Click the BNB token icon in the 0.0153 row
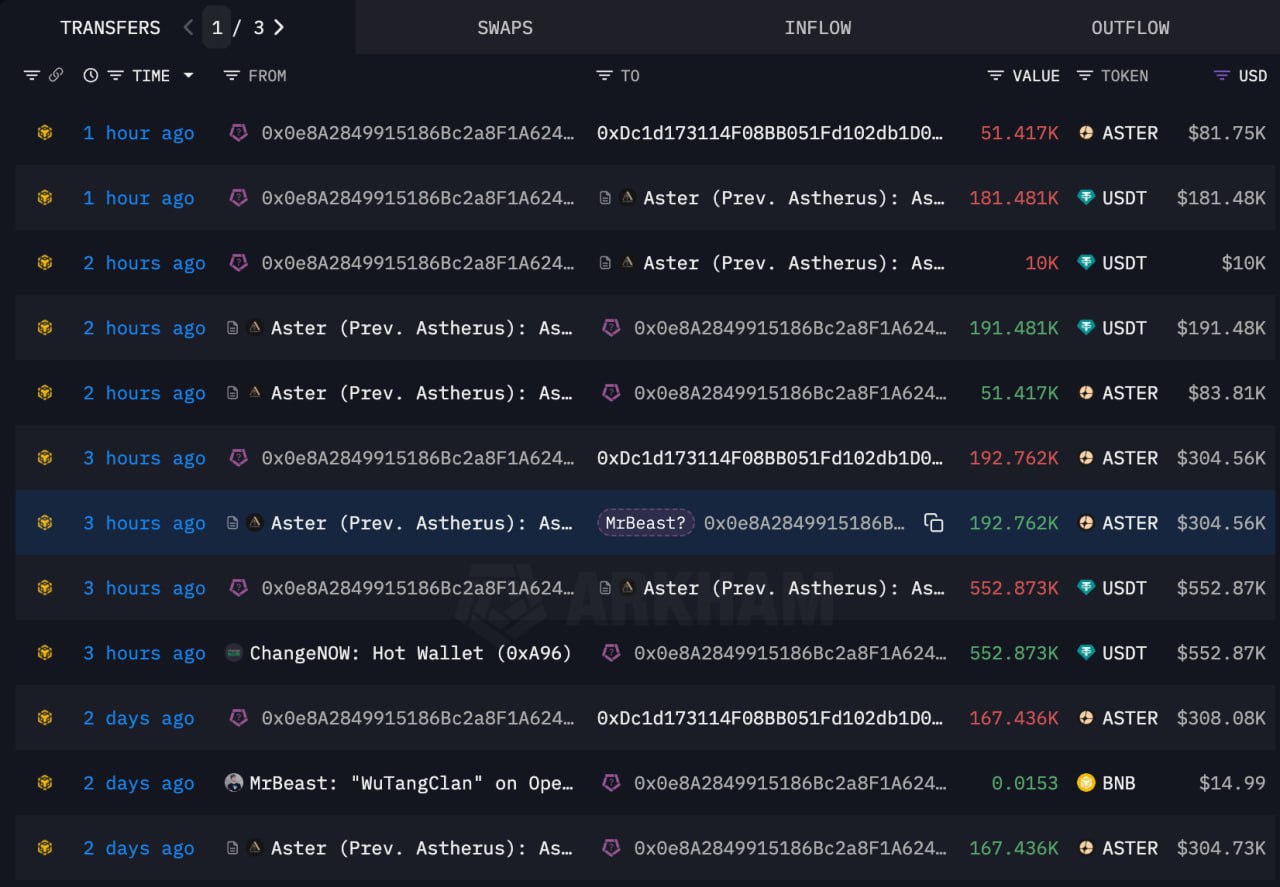This screenshot has width=1280, height=887. 1086,783
